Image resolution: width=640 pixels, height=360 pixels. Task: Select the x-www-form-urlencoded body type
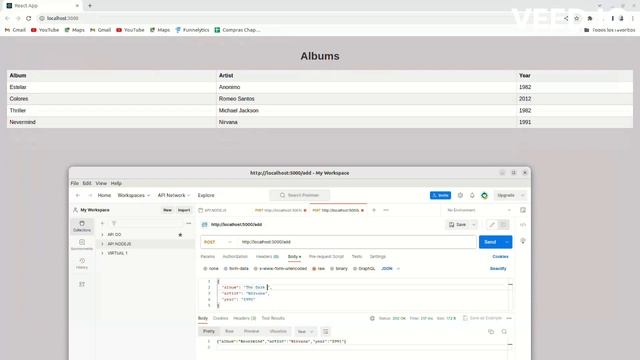[x=280, y=269]
